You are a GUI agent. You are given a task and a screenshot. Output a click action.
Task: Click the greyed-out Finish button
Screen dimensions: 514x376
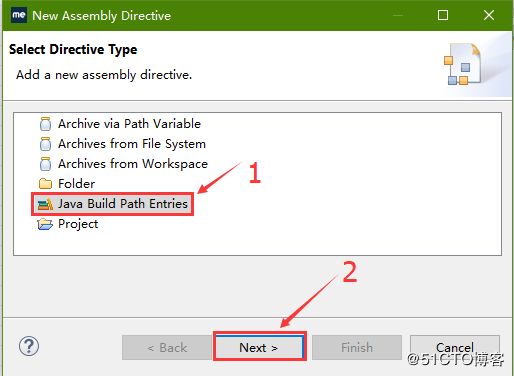point(357,348)
